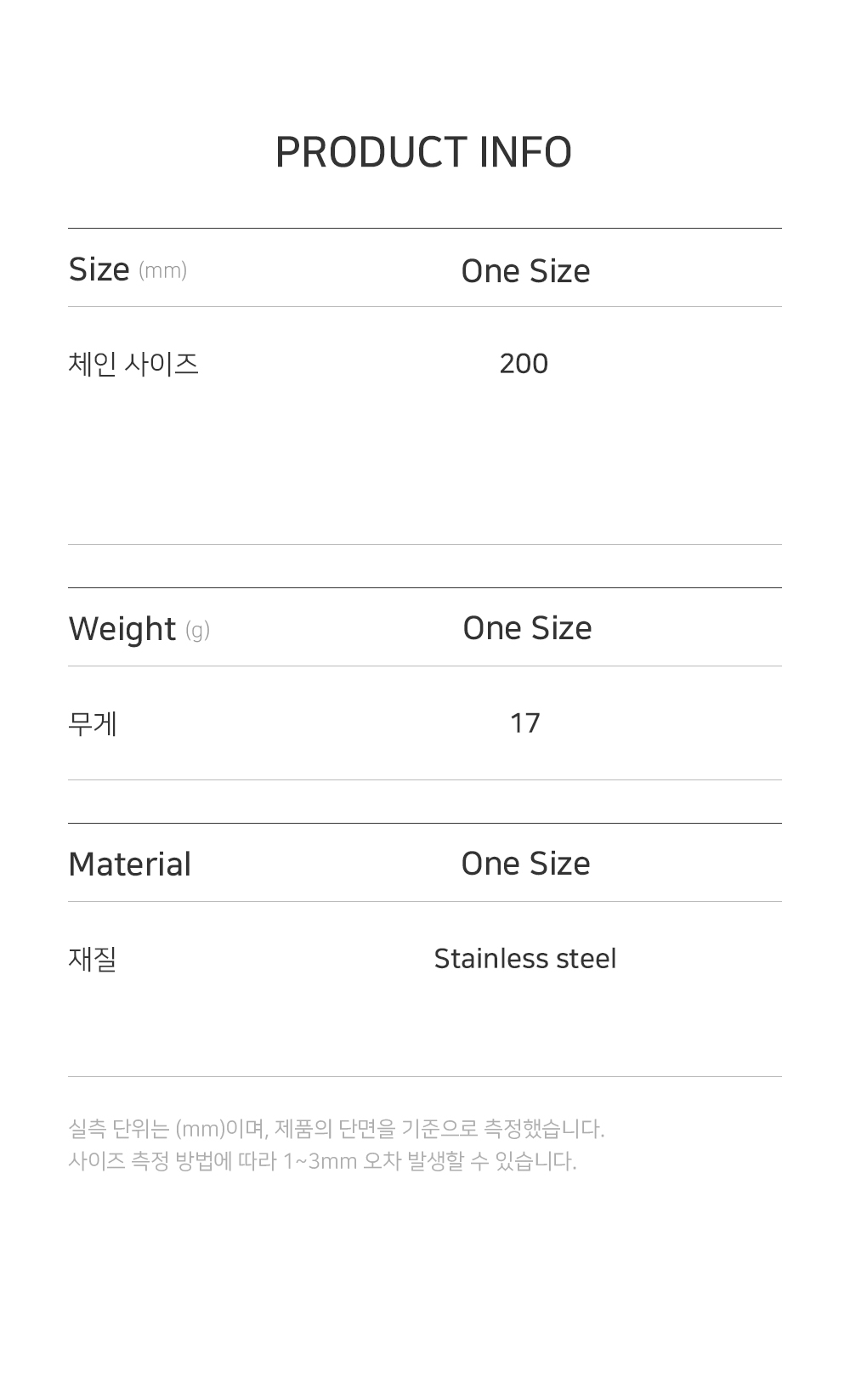Select One Size header in Weight section

(x=527, y=628)
